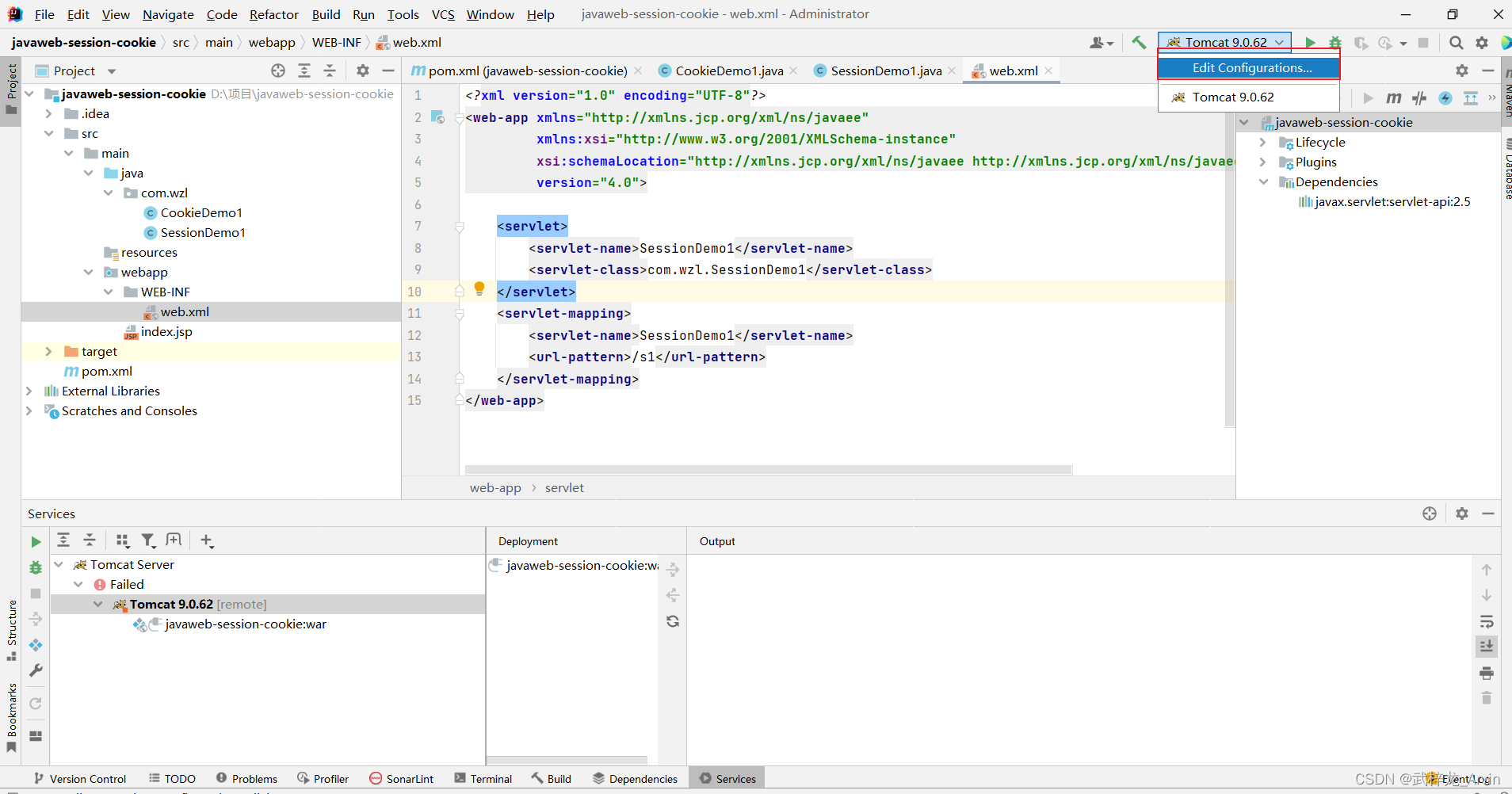Image resolution: width=1512 pixels, height=794 pixels.
Task: Choose Tomcat 9.0.62 from configuration popup
Action: click(x=1249, y=97)
